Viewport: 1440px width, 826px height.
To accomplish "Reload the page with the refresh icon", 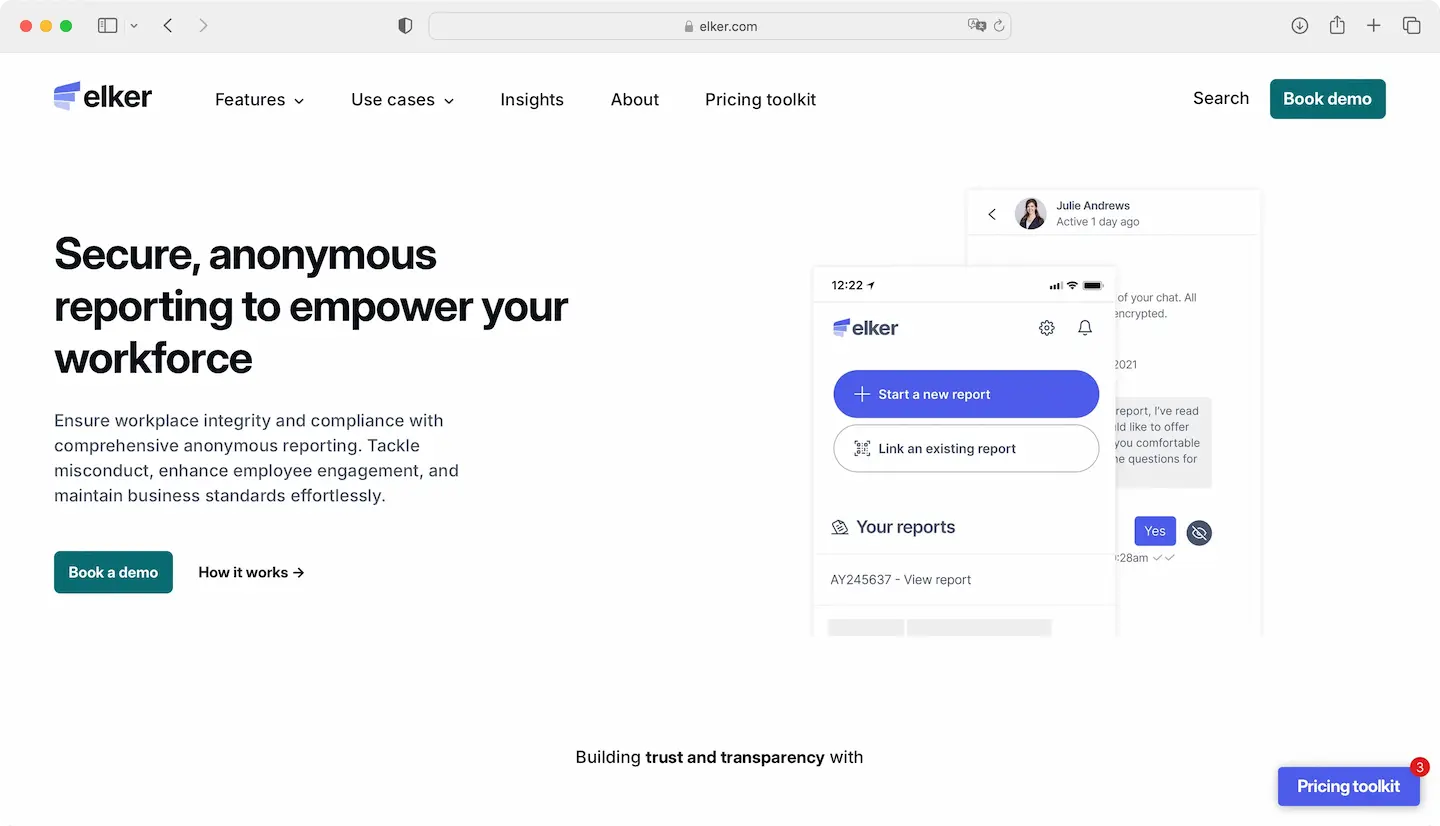I will pos(1000,25).
